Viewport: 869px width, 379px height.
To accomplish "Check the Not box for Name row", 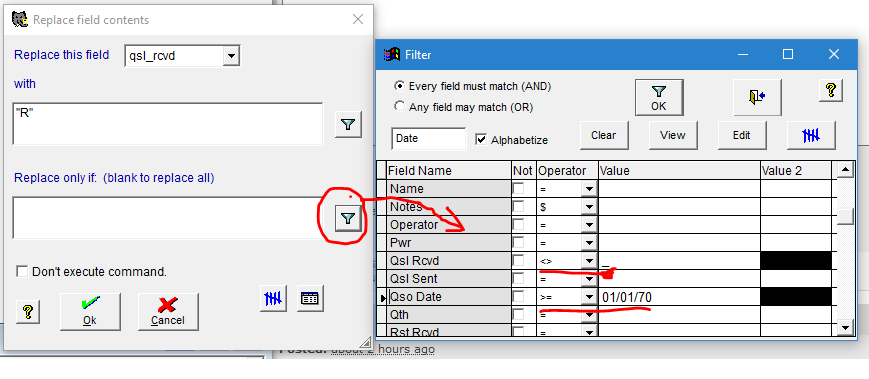I will pos(519,189).
